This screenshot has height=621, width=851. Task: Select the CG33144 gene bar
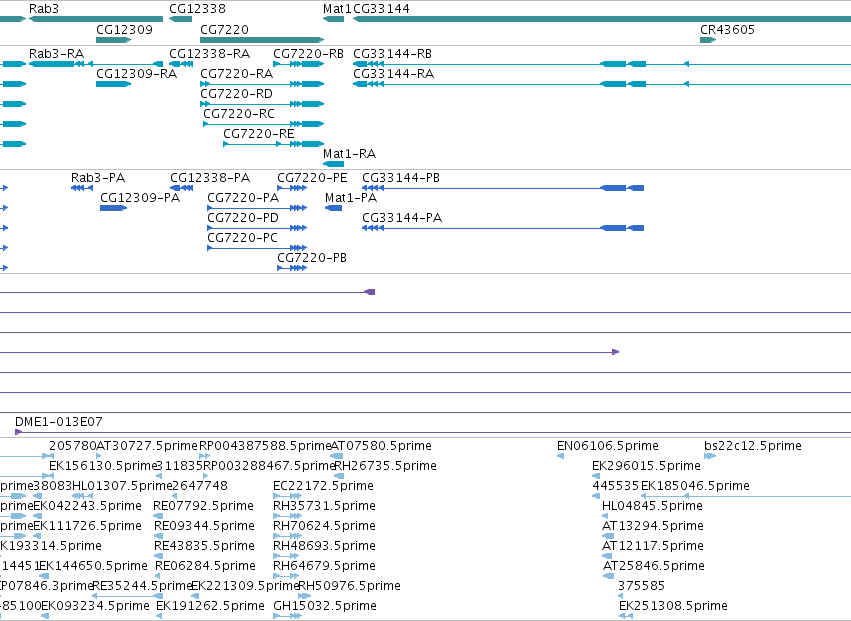click(x=602, y=19)
